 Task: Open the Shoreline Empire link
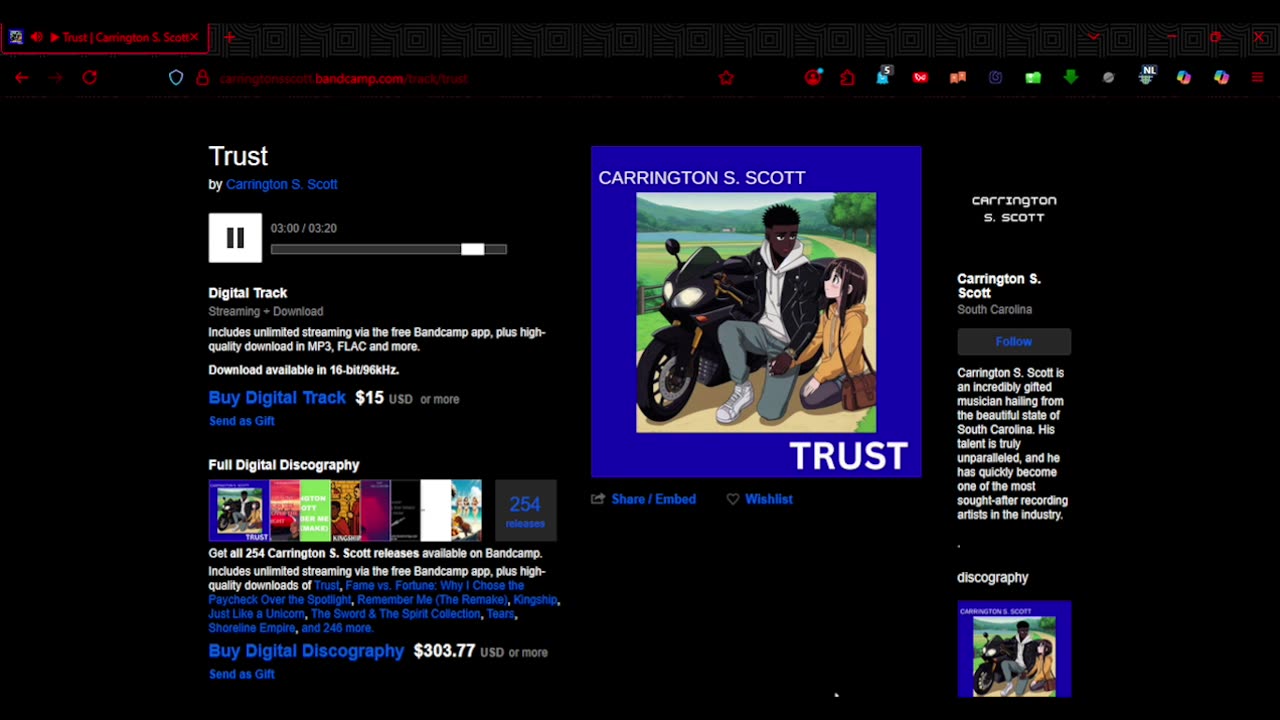click(251, 628)
